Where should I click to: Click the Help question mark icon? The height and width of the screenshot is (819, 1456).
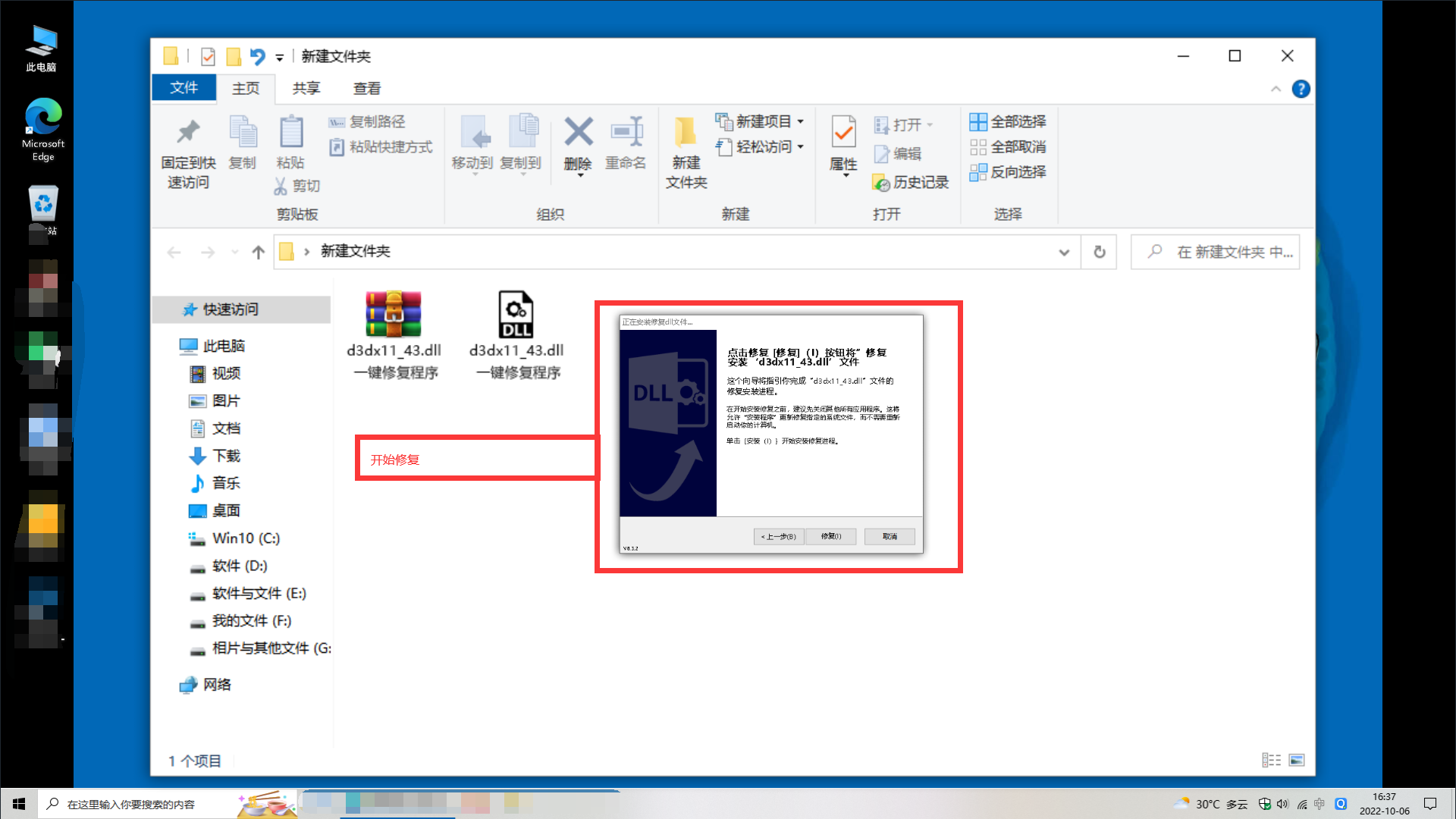click(1301, 89)
